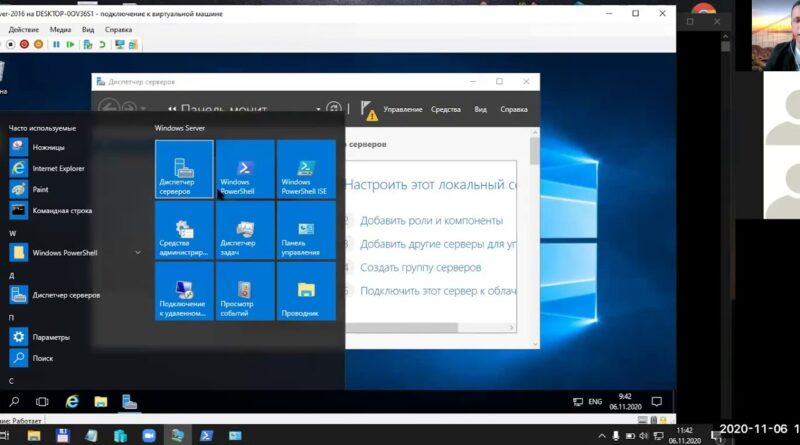The image size is (800, 445).
Task: Open the Вид menu in VM window menubar
Action: (x=88, y=30)
